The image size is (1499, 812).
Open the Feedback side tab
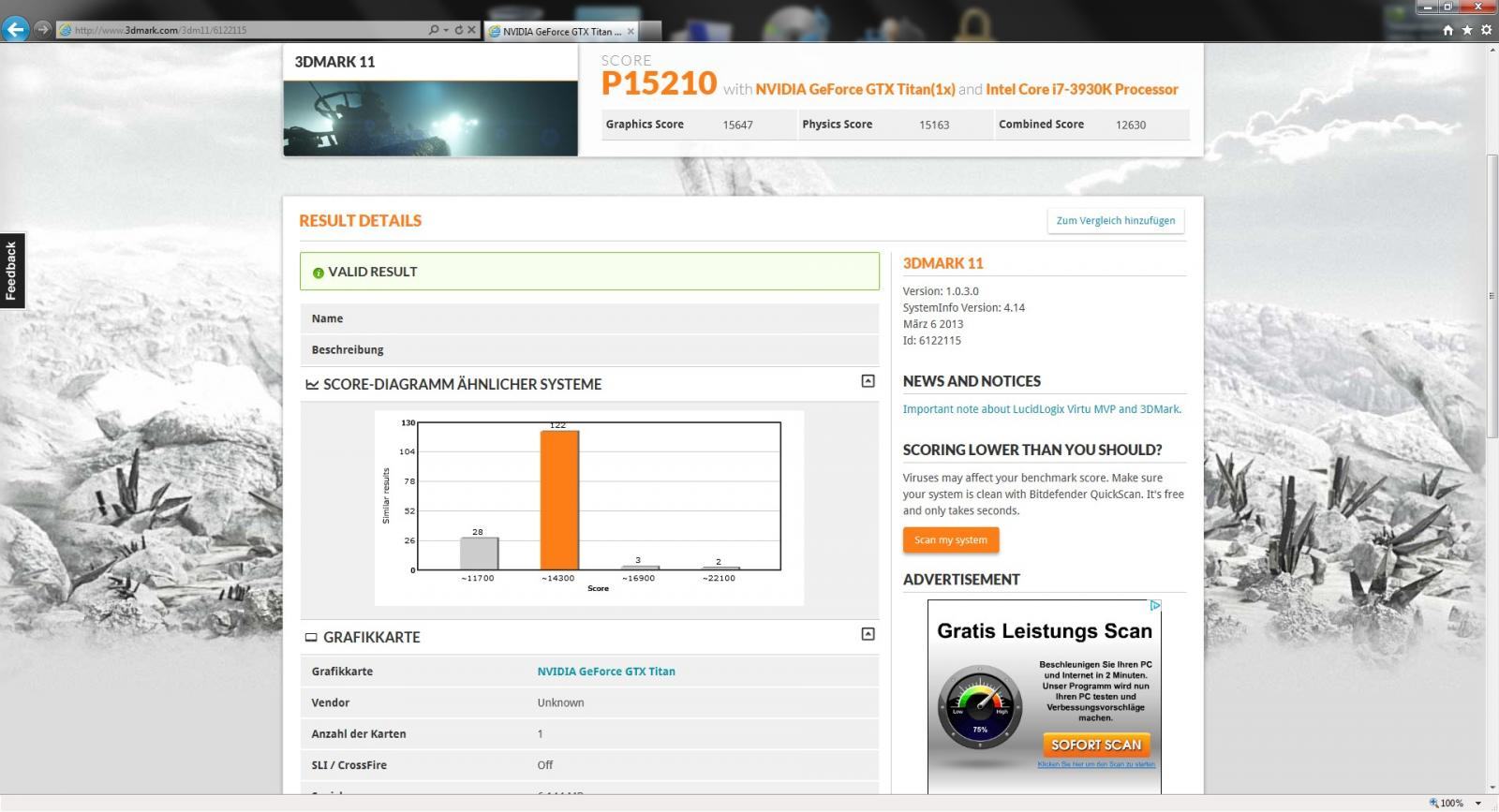11,271
